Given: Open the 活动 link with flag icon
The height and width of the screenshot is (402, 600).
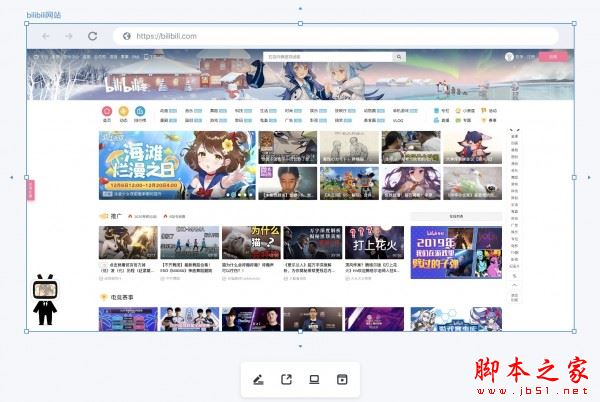Looking at the screenshot, I should click(489, 111).
